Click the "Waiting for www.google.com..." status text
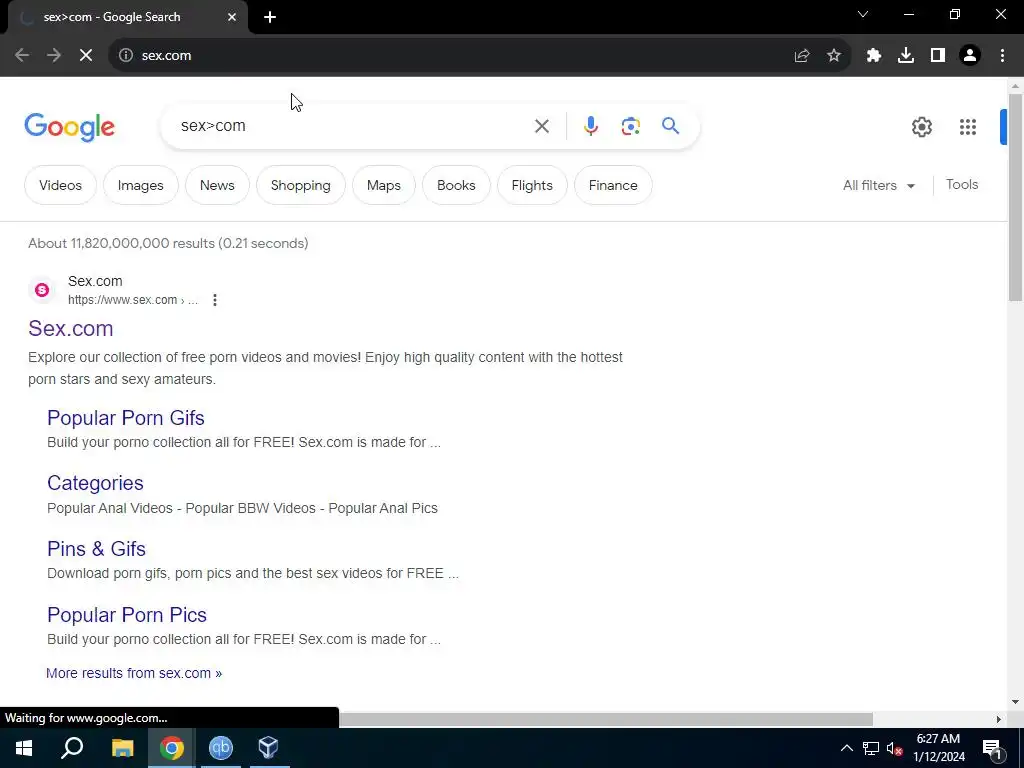 (86, 718)
